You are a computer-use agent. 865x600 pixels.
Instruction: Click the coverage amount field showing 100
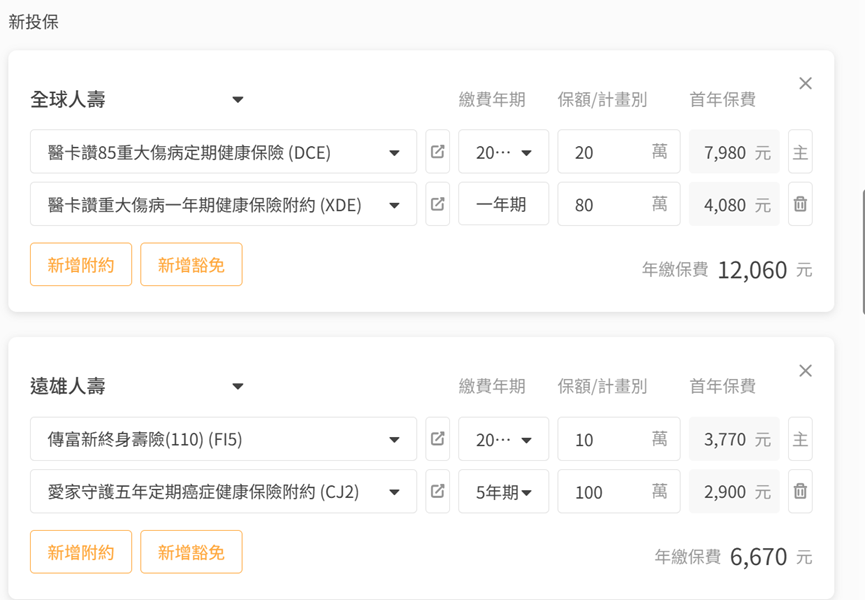[605, 492]
